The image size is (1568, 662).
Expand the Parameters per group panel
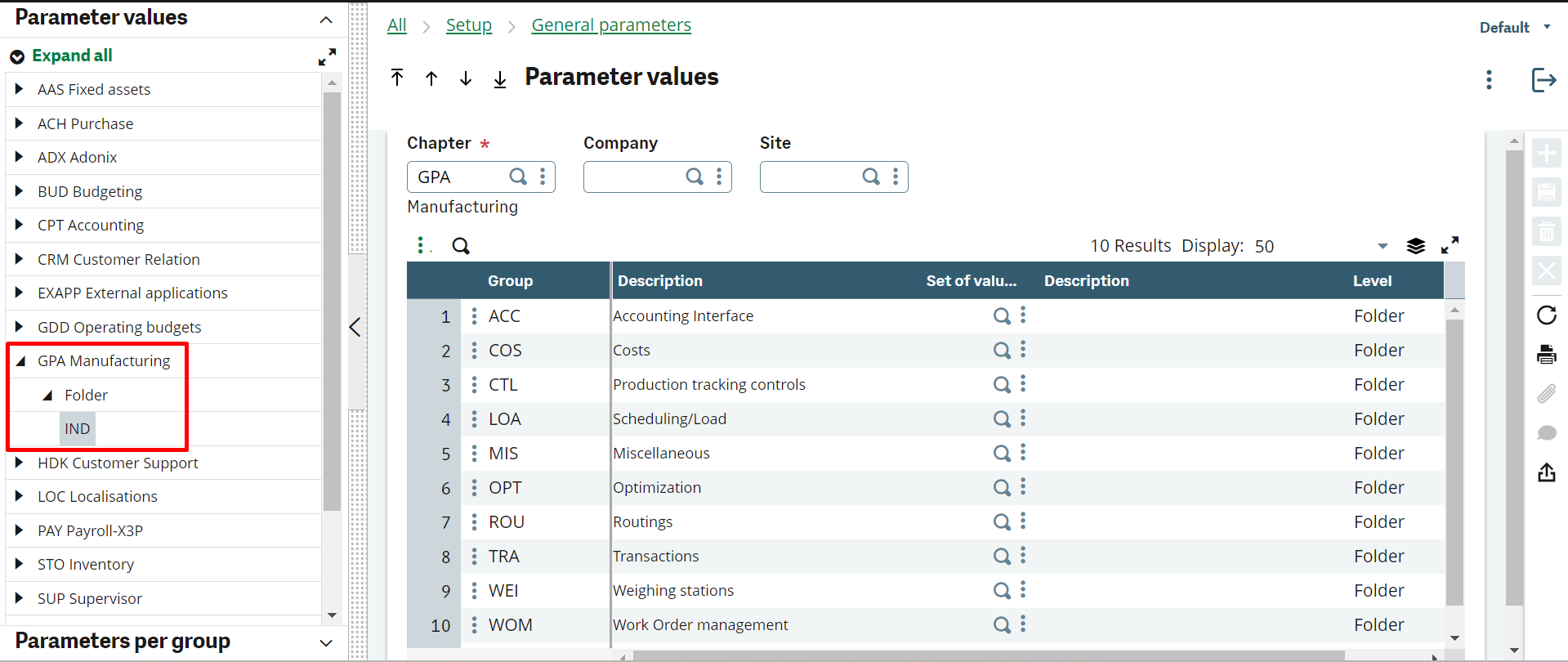[x=325, y=642]
